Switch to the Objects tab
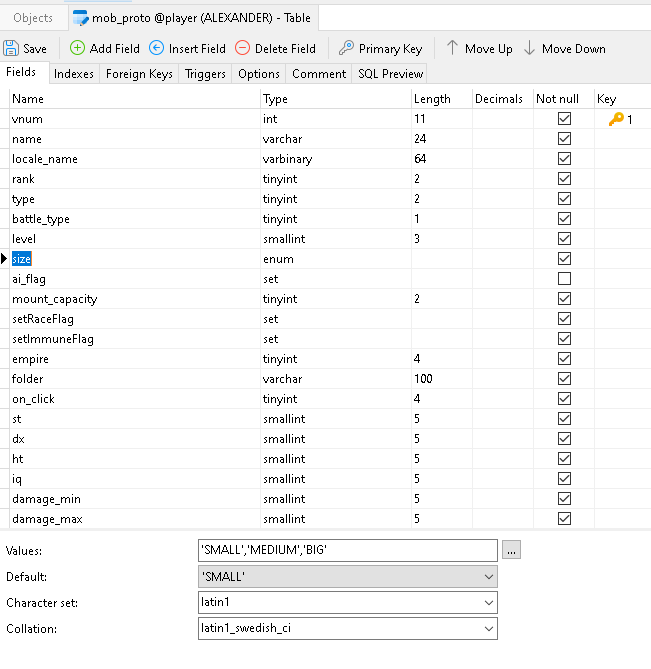 [33, 18]
